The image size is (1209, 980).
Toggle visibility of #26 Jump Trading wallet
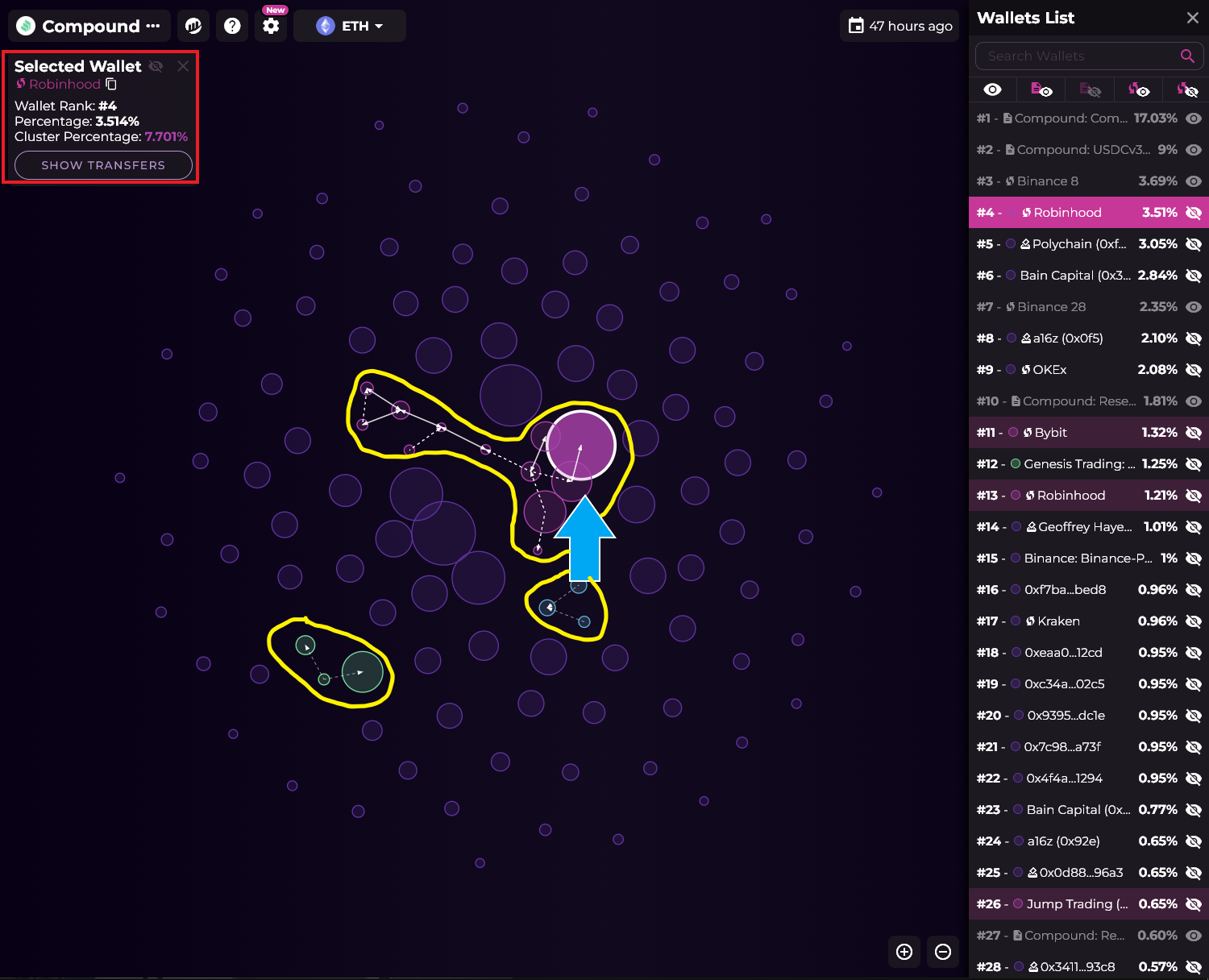click(1194, 904)
